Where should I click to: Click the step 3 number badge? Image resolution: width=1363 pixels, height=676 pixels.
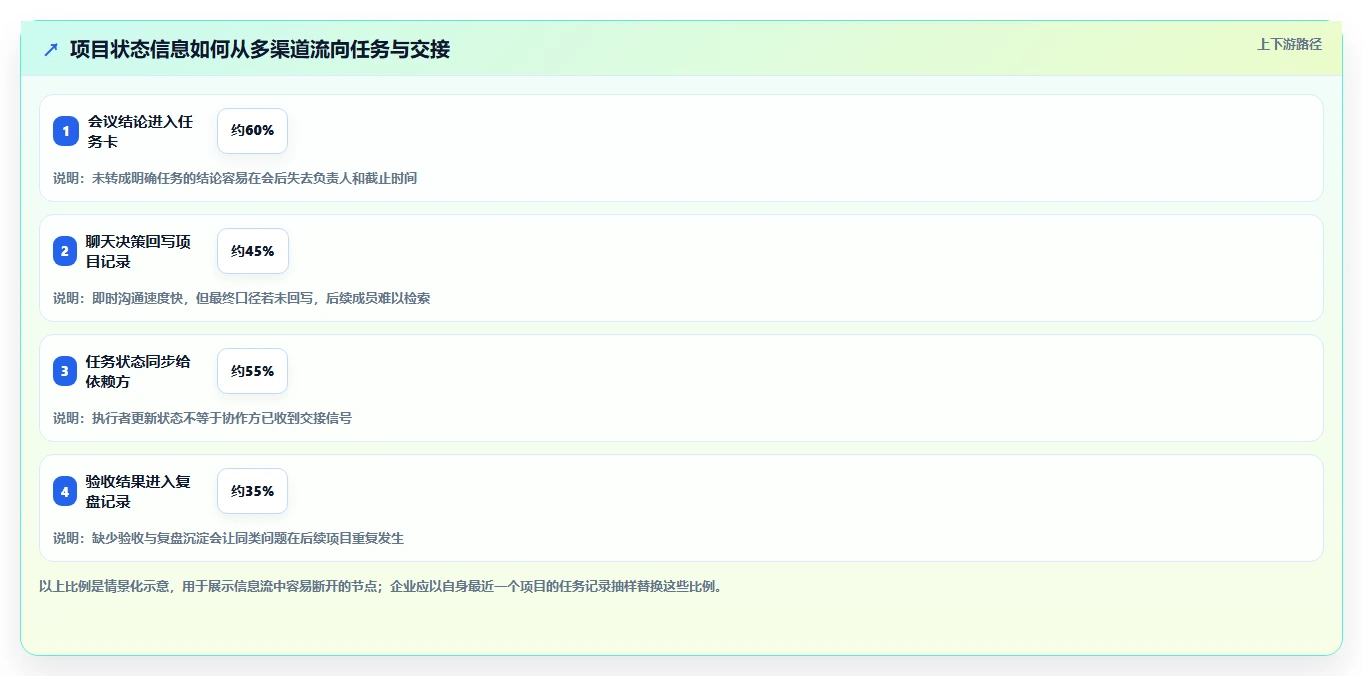click(x=65, y=371)
